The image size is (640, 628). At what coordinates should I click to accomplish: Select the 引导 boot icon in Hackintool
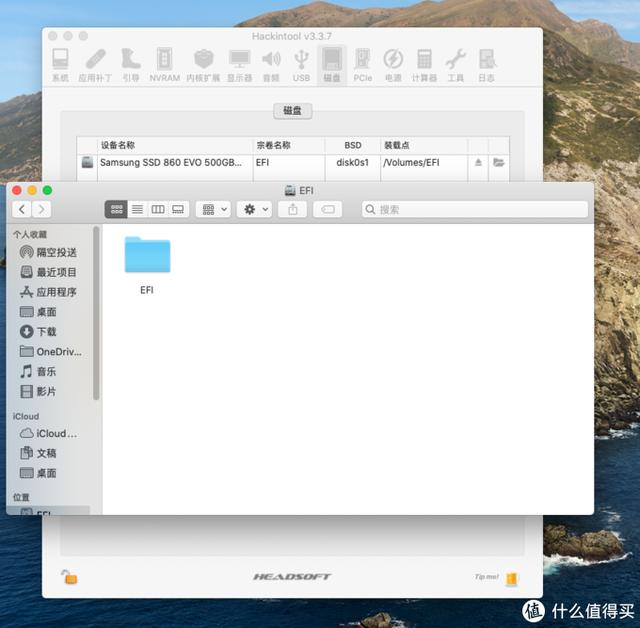tap(131, 65)
